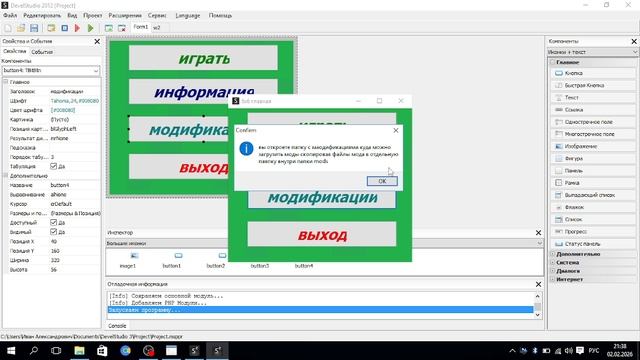This screenshot has height=360, width=640.
Task: Open Microsoft Store from the taskbar
Action: pyautogui.click(x=102, y=351)
